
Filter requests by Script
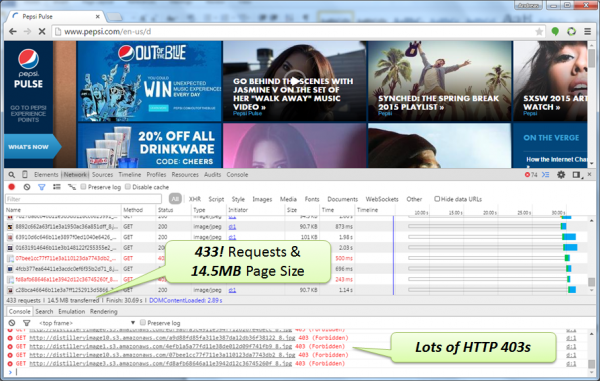tap(216, 199)
